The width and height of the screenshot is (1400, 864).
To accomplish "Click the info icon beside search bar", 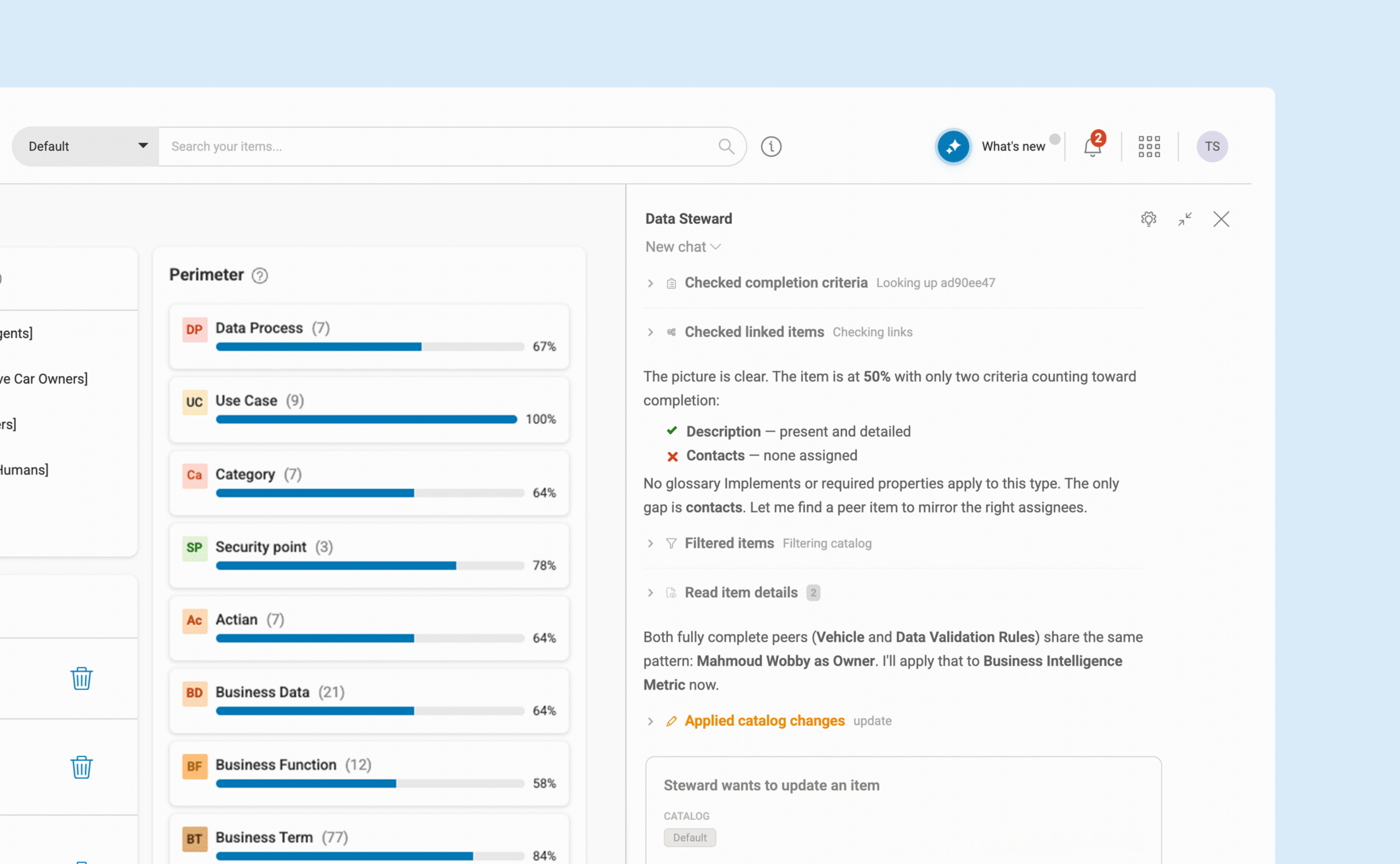I will (771, 147).
